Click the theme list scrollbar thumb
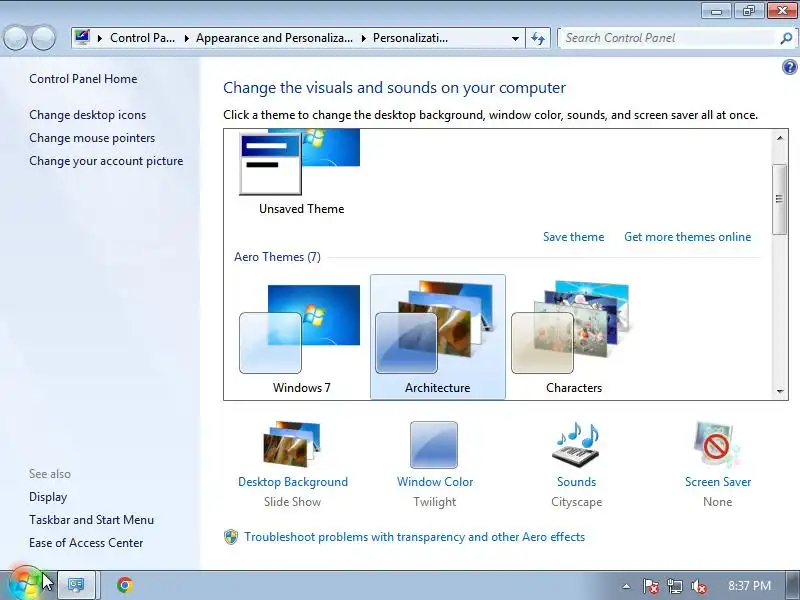The width and height of the screenshot is (800, 600). [780, 199]
